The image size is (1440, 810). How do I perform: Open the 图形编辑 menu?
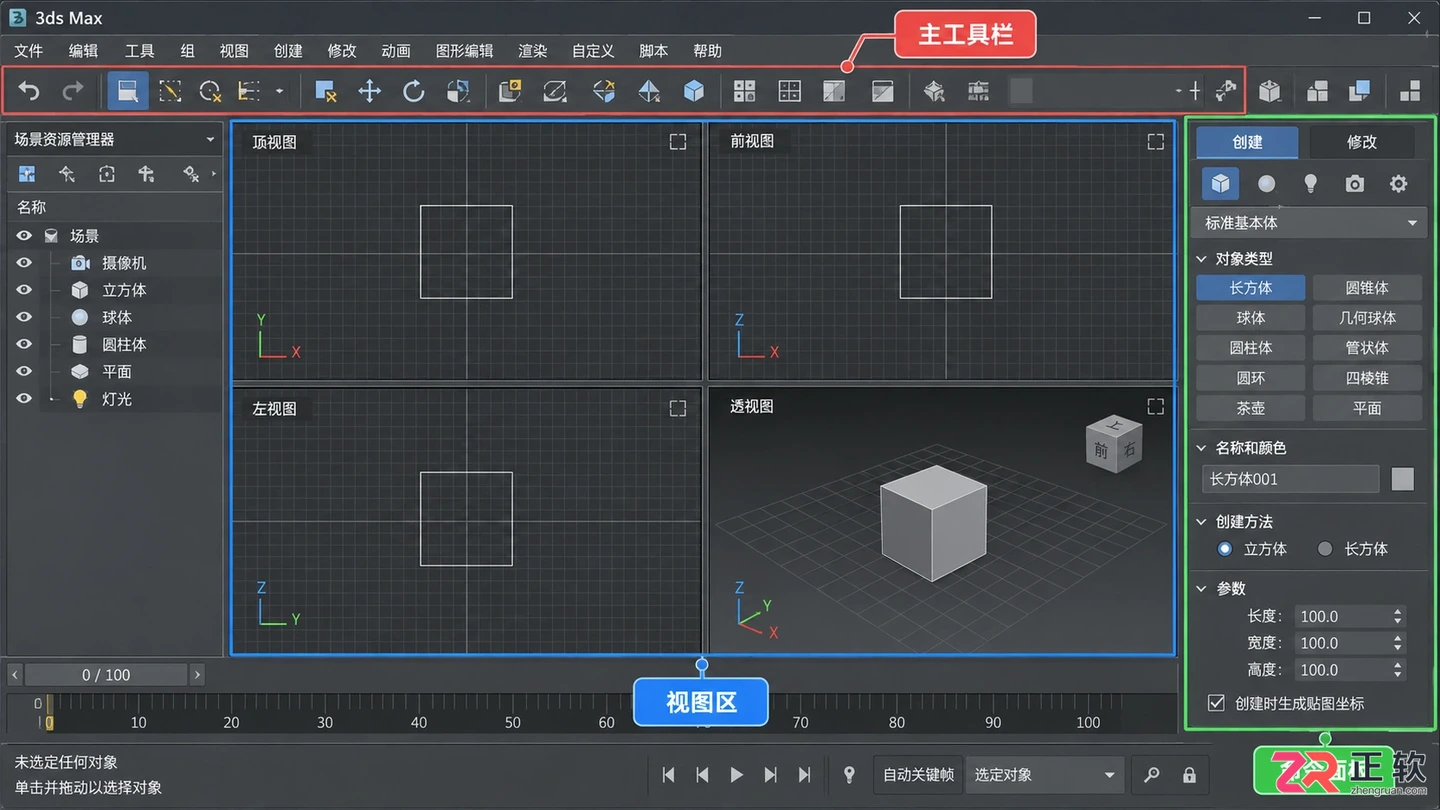[465, 51]
